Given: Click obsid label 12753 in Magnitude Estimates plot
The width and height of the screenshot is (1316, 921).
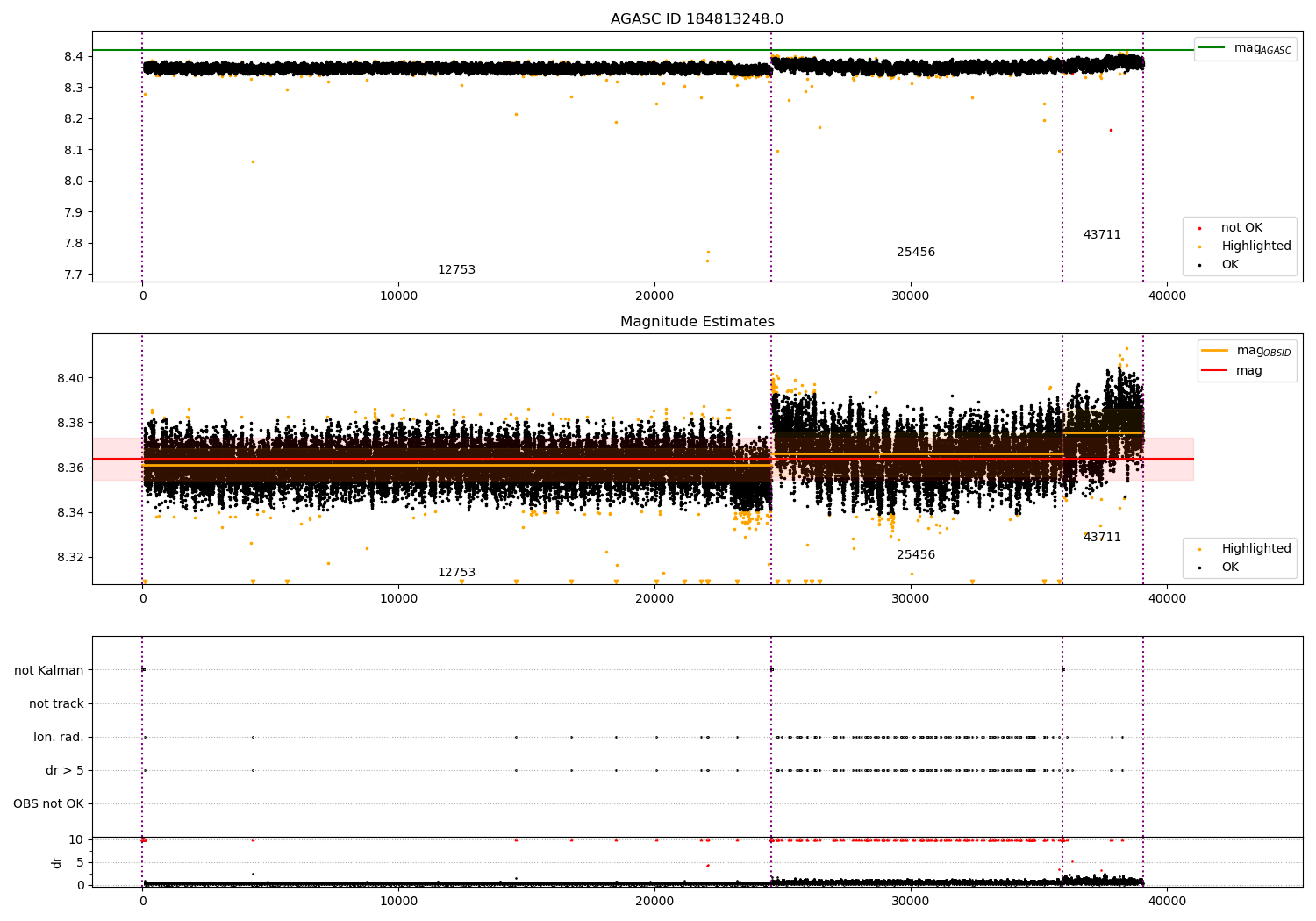Looking at the screenshot, I should point(456,573).
